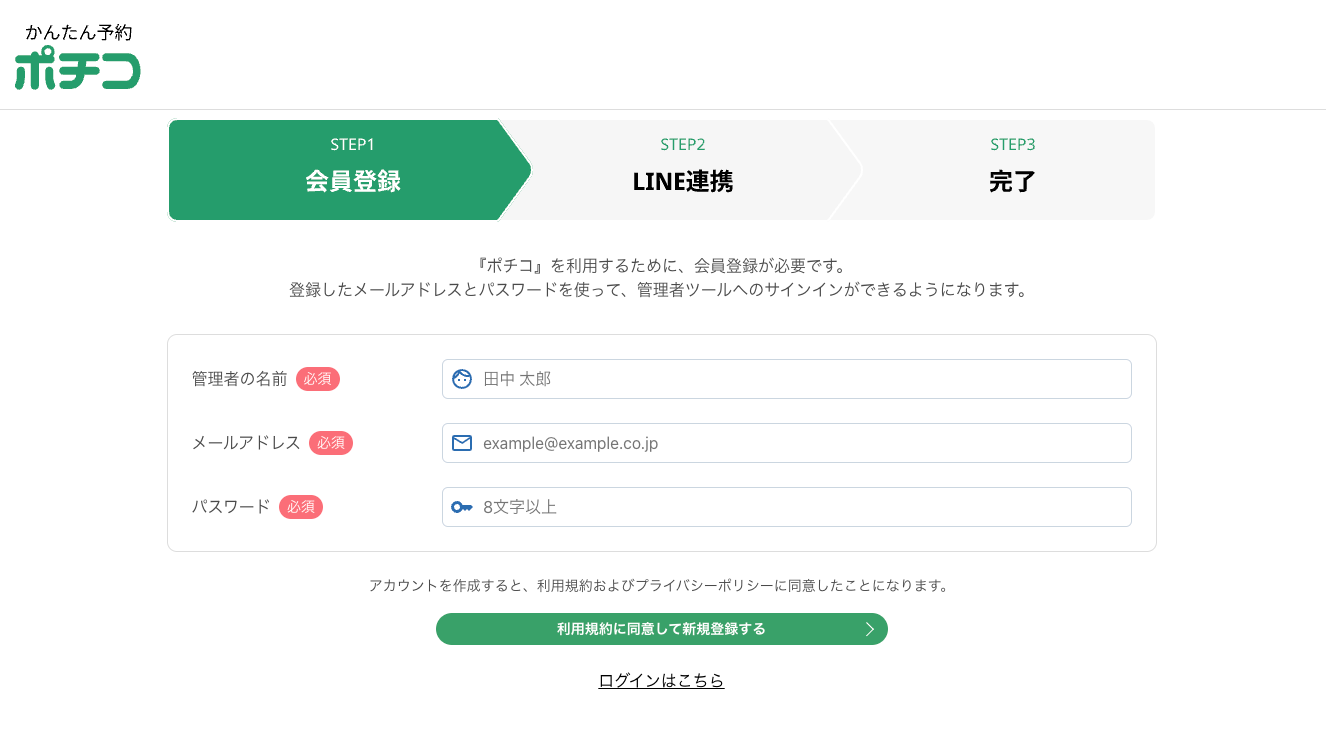Click the かんたん予約 tagline text

pos(79,32)
